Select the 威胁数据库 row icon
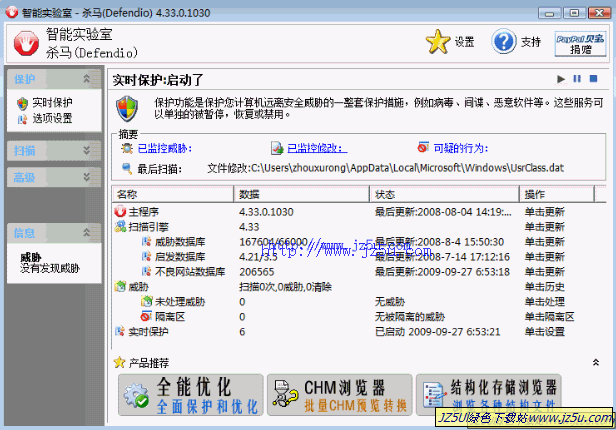Image resolution: width=616 pixels, height=430 pixels. [147, 242]
